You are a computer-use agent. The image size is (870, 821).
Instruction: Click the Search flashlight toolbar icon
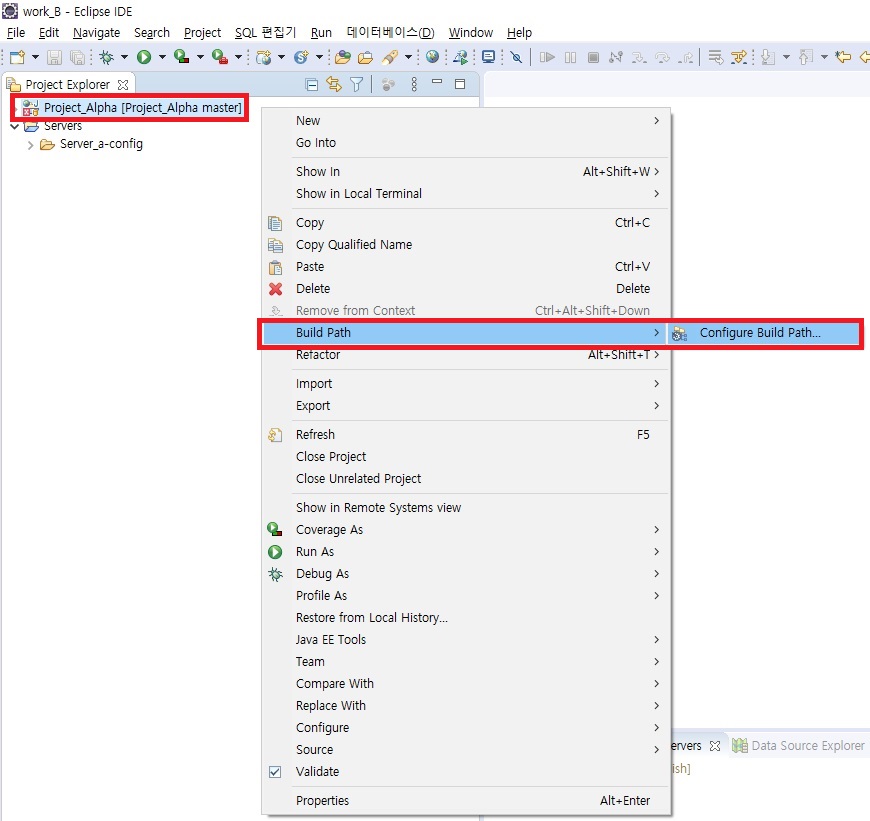390,57
